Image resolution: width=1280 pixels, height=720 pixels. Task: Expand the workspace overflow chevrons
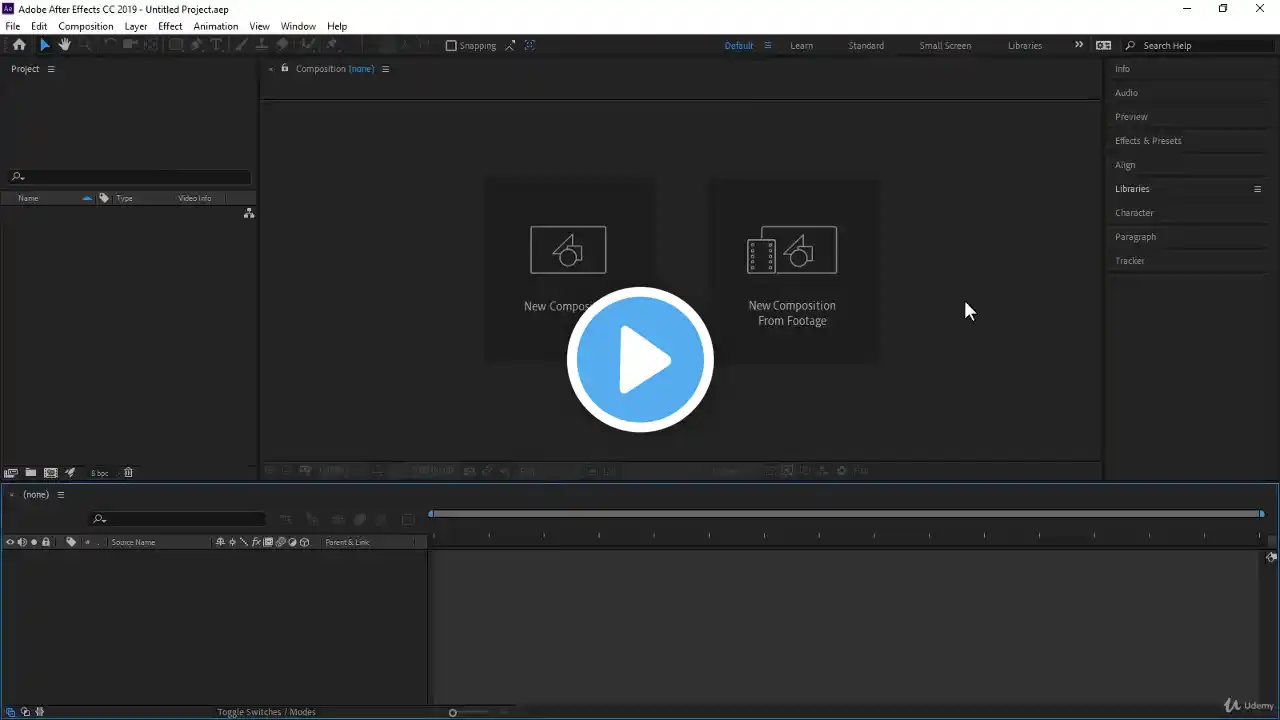click(x=1078, y=45)
